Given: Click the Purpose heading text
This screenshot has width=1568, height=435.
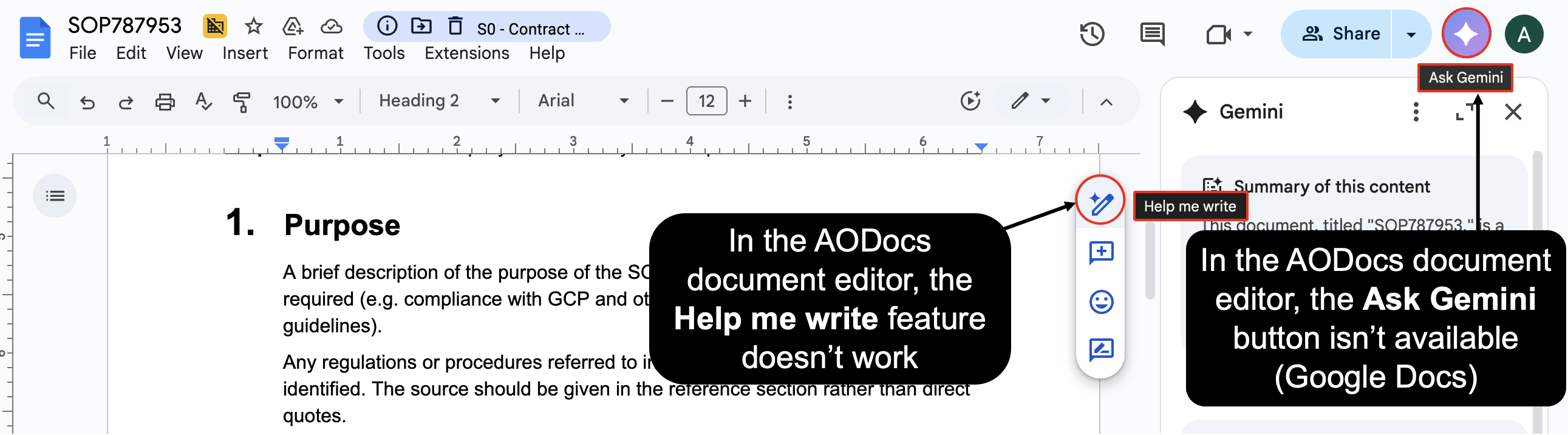Looking at the screenshot, I should coord(342,225).
